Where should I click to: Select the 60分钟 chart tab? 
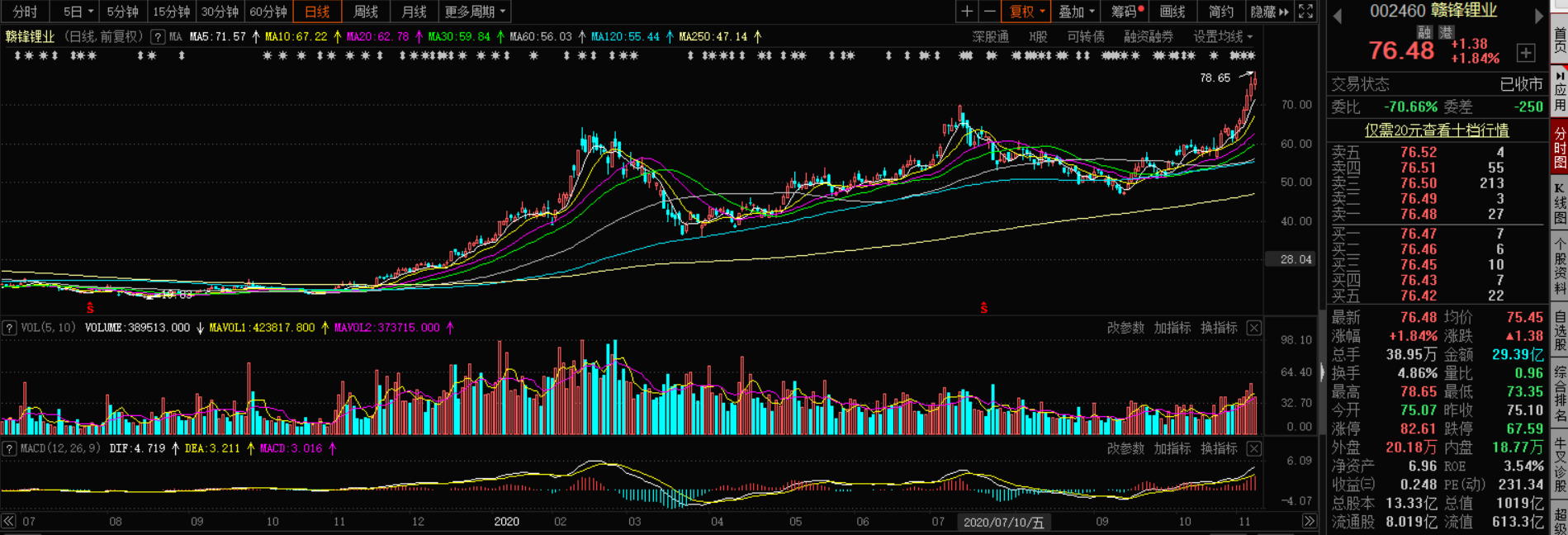coord(268,12)
